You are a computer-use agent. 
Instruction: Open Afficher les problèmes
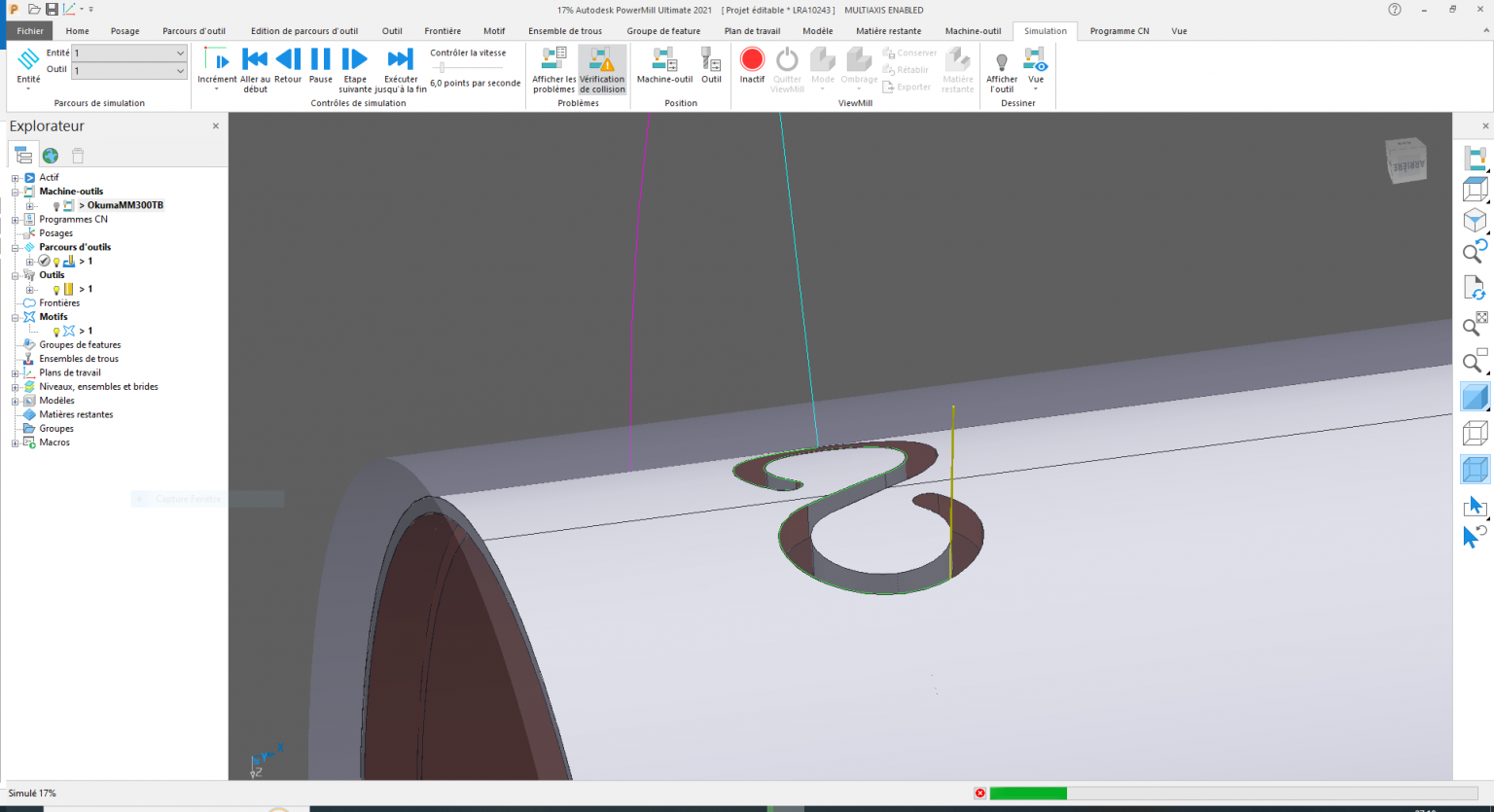coord(554,70)
